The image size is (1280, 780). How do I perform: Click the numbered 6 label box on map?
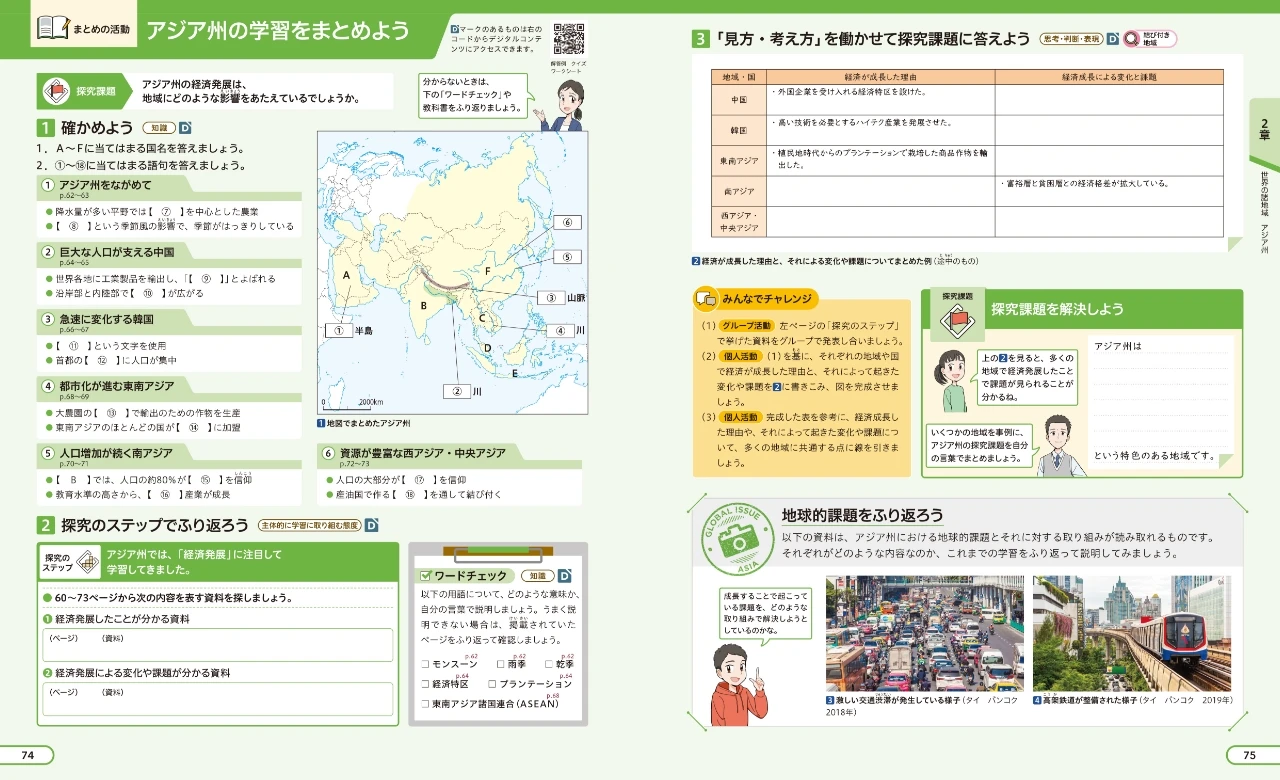pyautogui.click(x=567, y=222)
